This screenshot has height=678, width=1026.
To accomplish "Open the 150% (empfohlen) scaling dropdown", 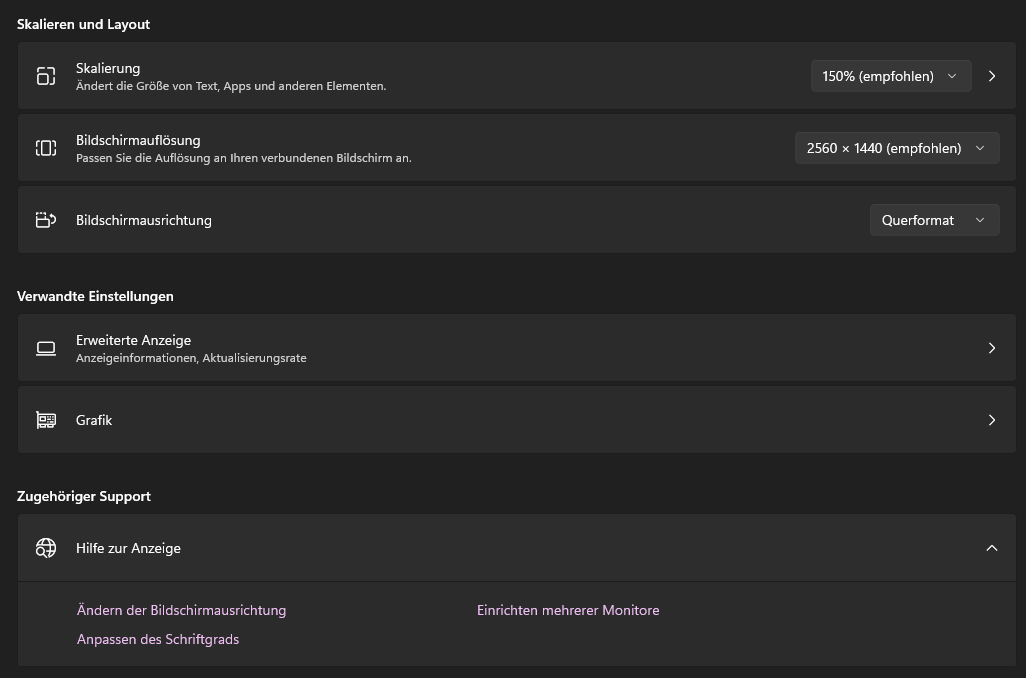I will click(x=890, y=76).
